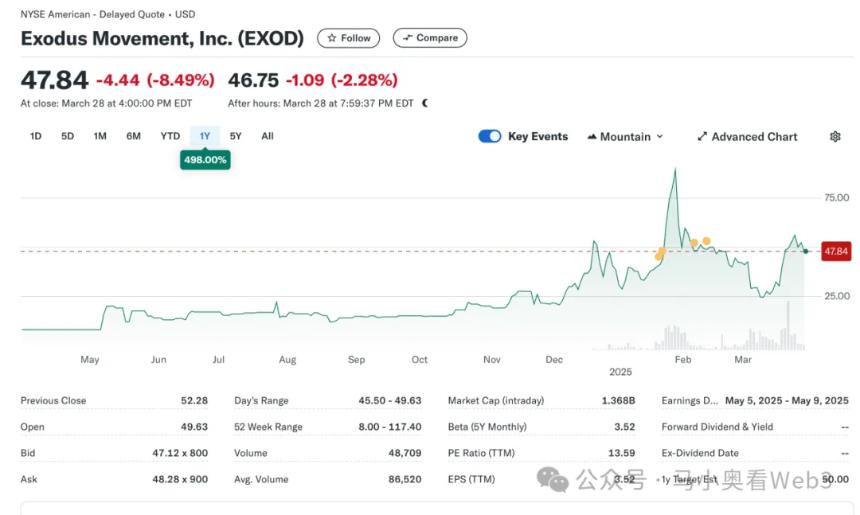
Task: Select the 5D time range
Action: coord(68,136)
